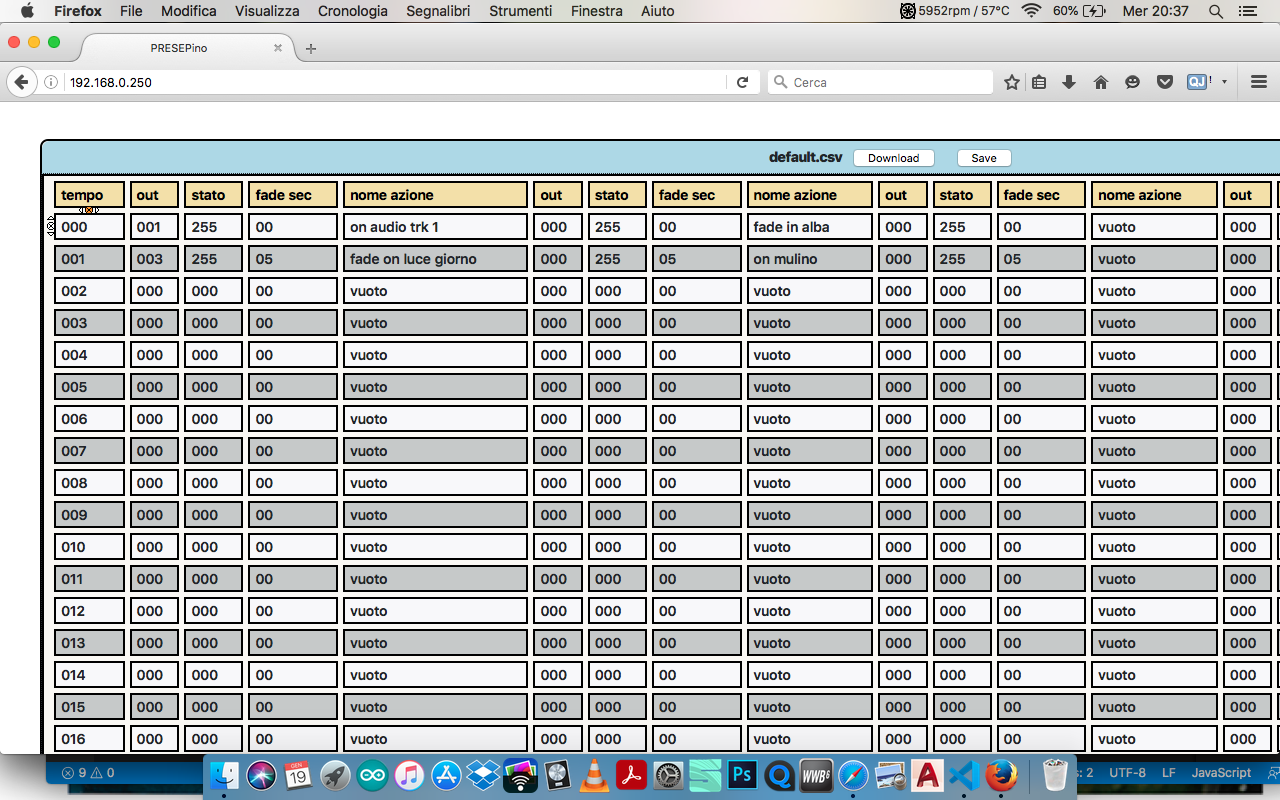Select the PRESEPino browser tab
This screenshot has width=1280, height=800.
pos(180,46)
